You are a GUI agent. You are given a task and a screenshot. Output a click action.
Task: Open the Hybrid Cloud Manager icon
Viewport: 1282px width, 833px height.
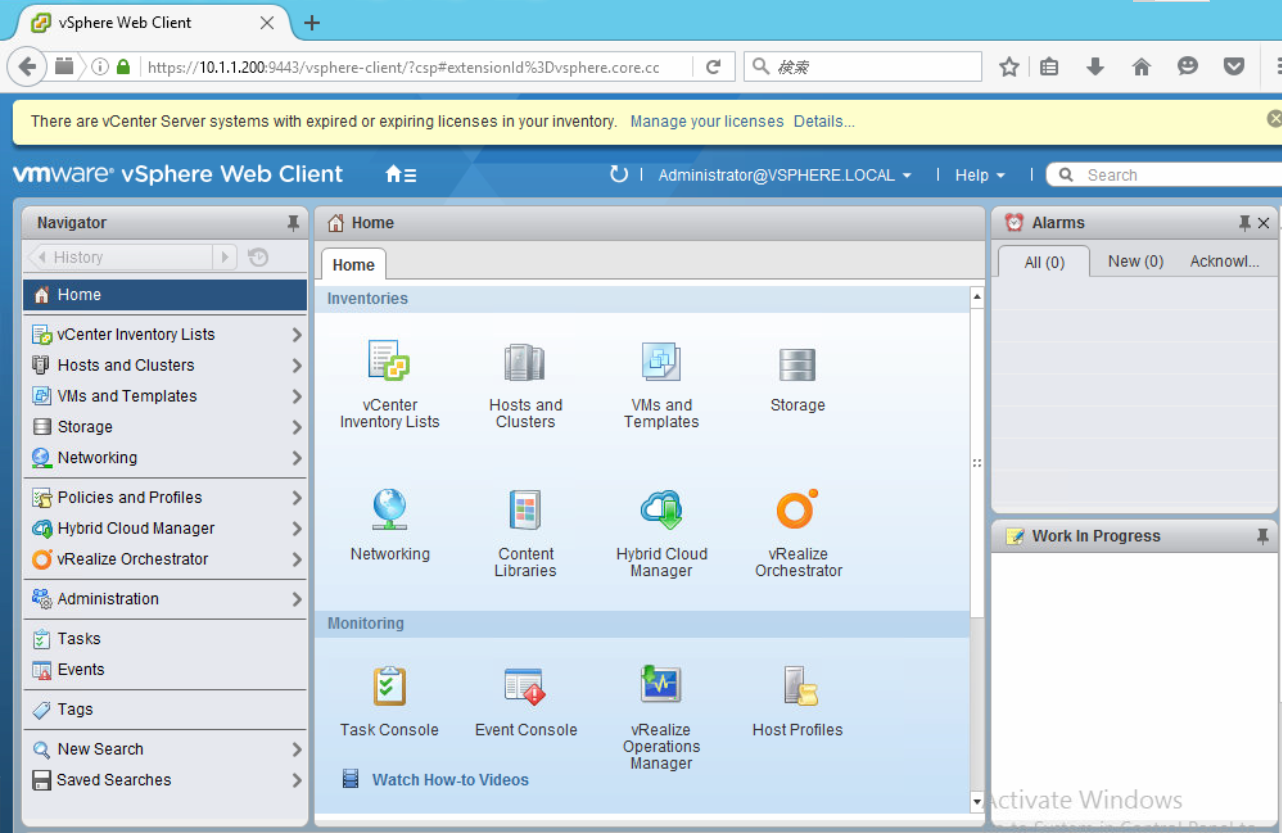tap(661, 511)
